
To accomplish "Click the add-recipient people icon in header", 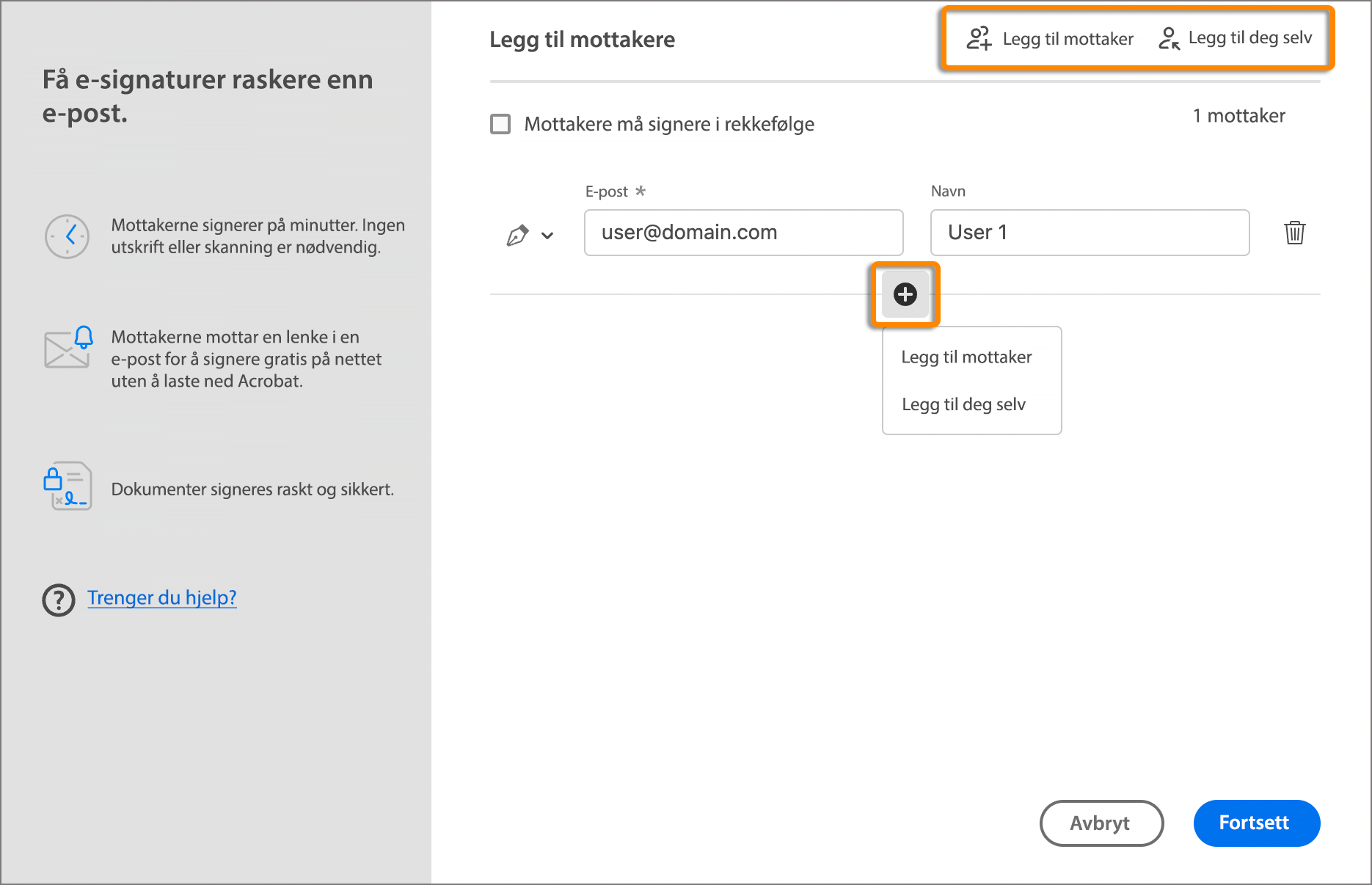I will (x=979, y=38).
